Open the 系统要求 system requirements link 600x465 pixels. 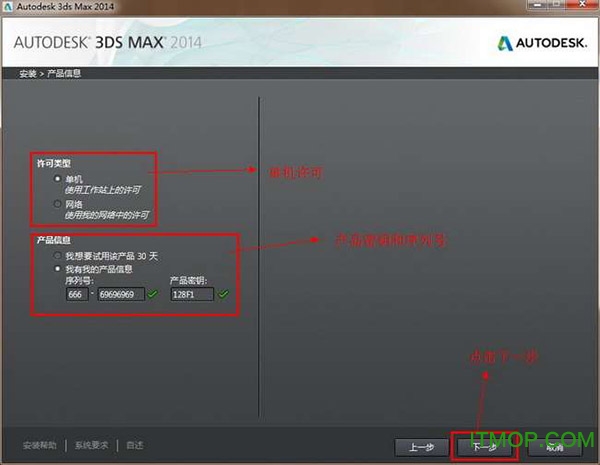93,445
